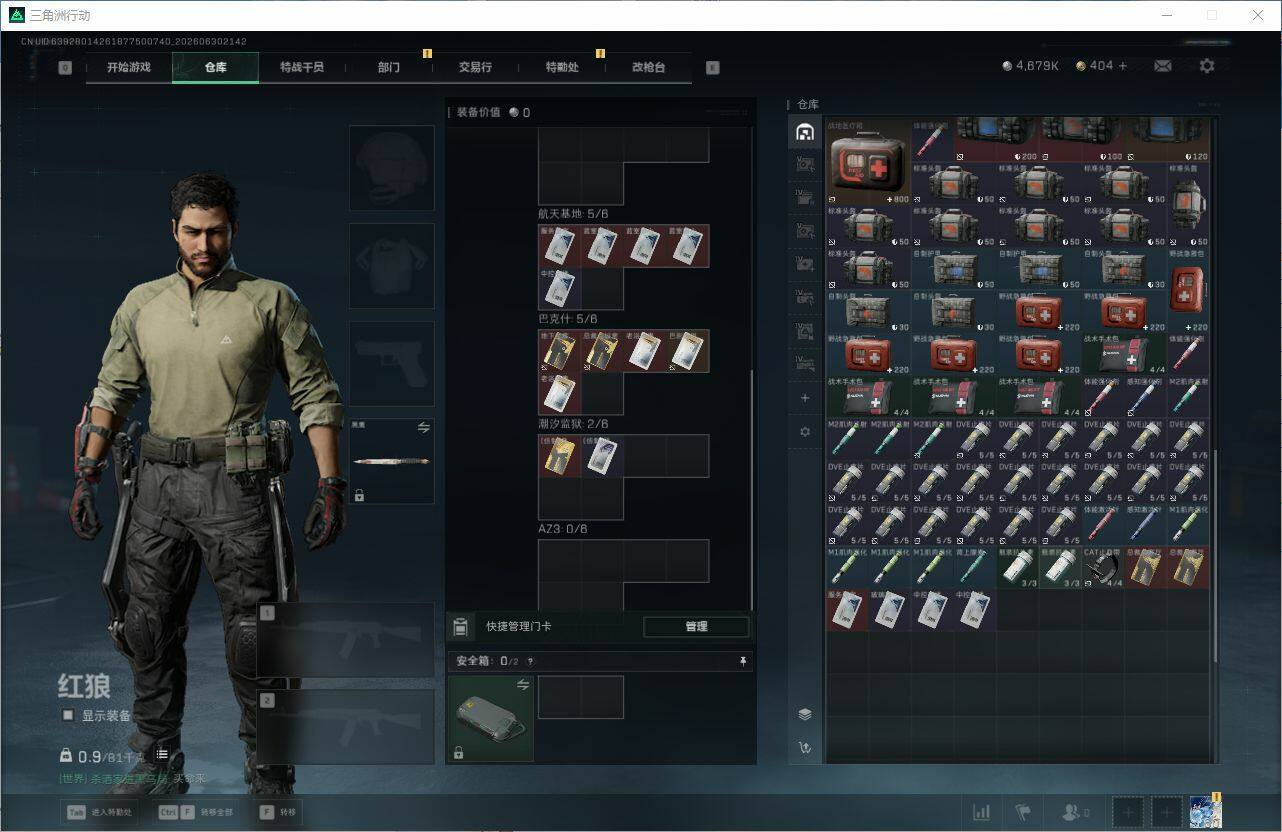The height and width of the screenshot is (832, 1282).
Task: Click the 快捷管理门卡 clipboard icon
Action: (x=460, y=627)
